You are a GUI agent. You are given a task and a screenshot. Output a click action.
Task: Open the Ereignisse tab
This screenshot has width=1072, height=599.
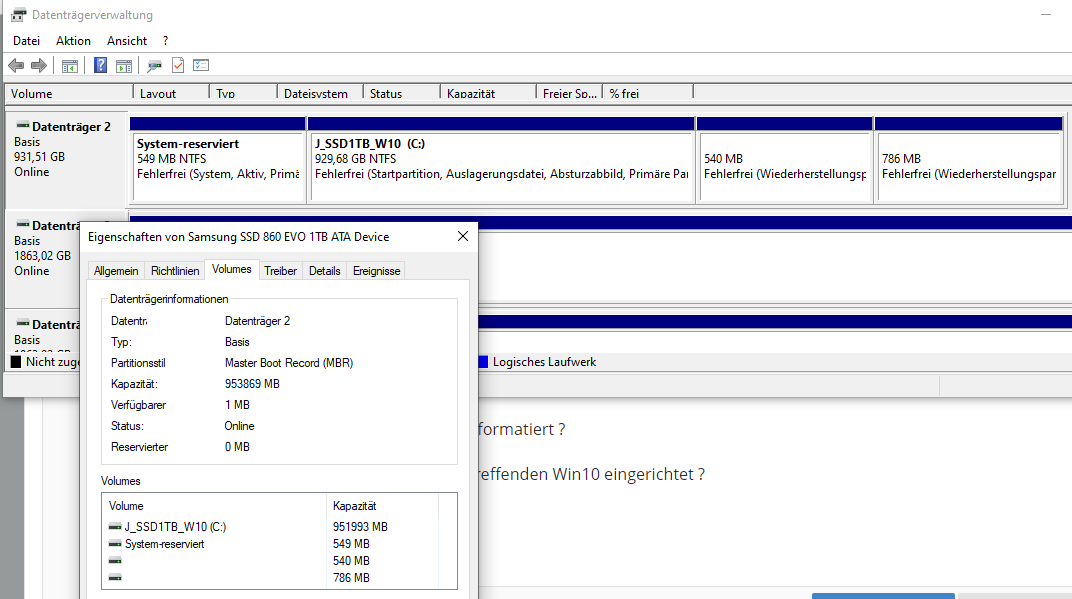[x=376, y=271]
